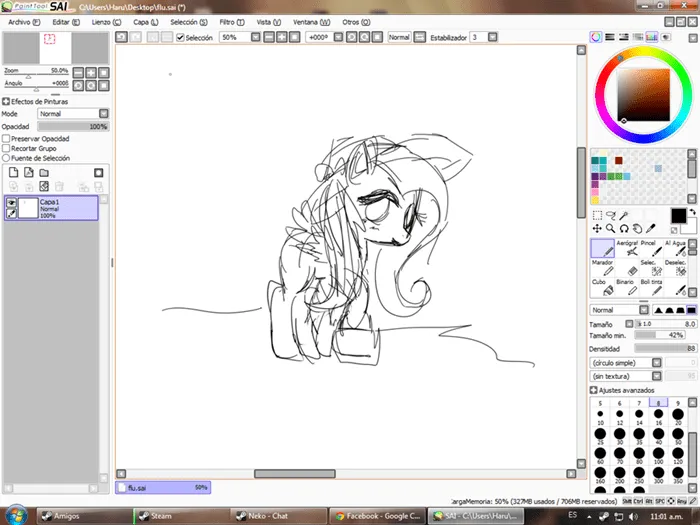Open the zoom percentage dropdown

click(x=255, y=37)
